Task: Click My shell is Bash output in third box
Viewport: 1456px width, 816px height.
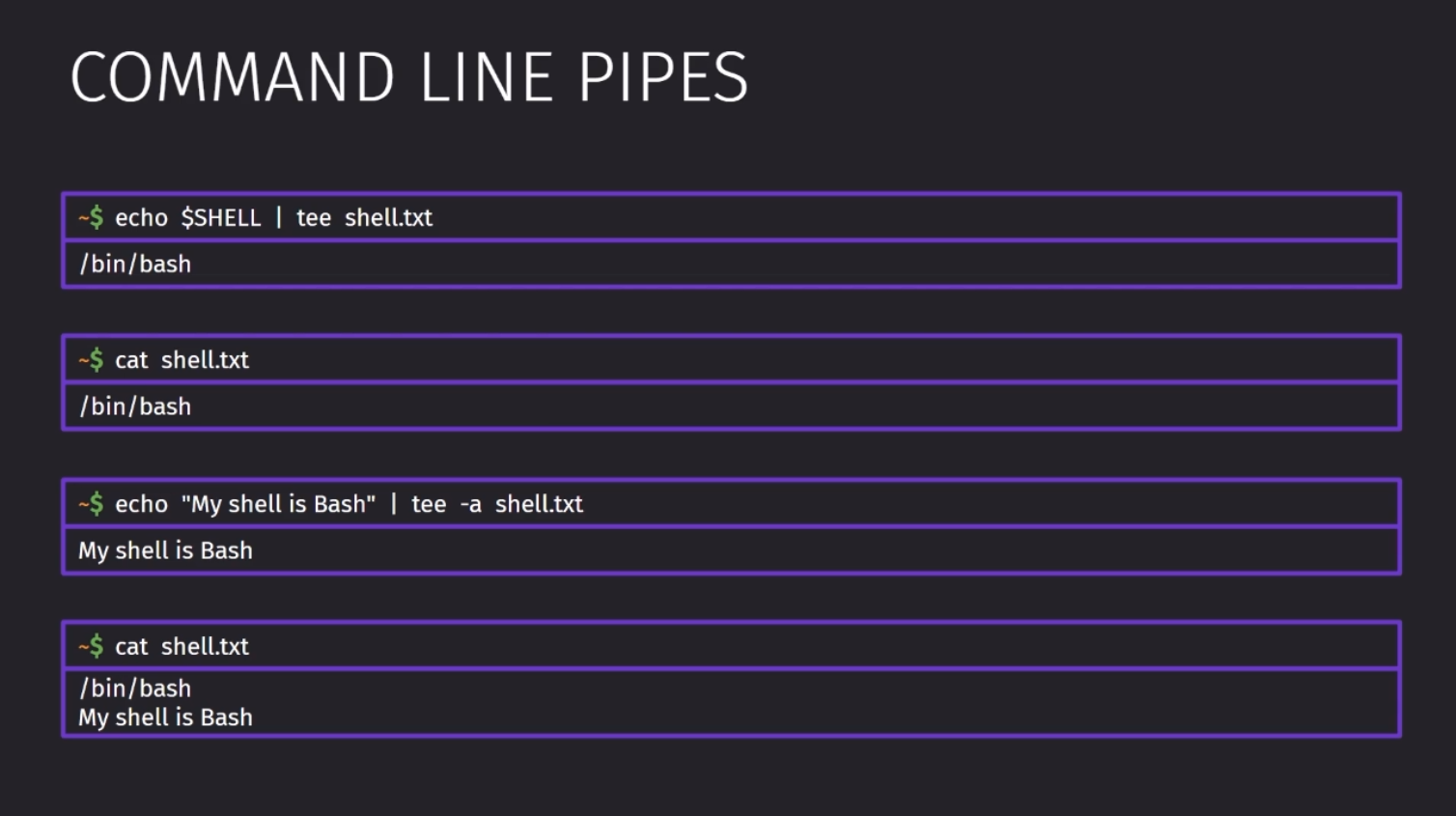Action: (165, 550)
